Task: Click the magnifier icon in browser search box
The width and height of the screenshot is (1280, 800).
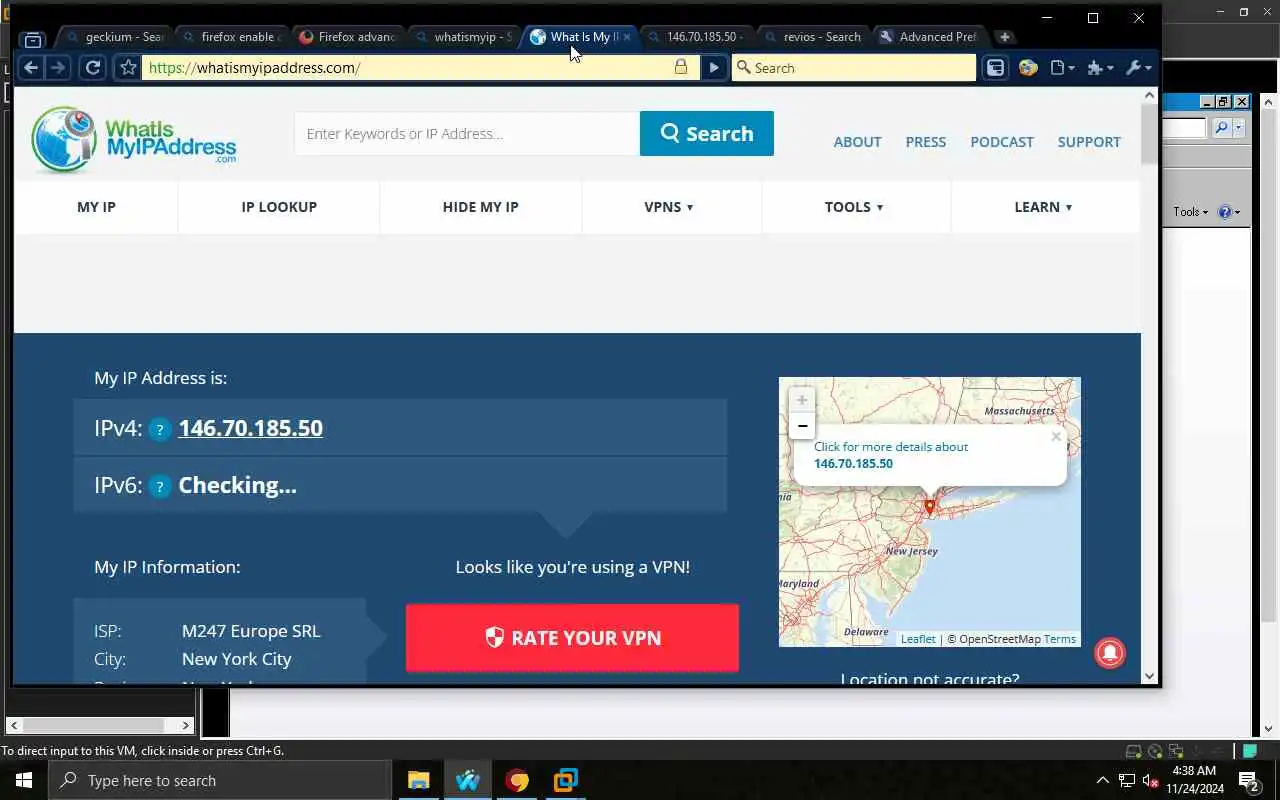Action: (x=743, y=67)
